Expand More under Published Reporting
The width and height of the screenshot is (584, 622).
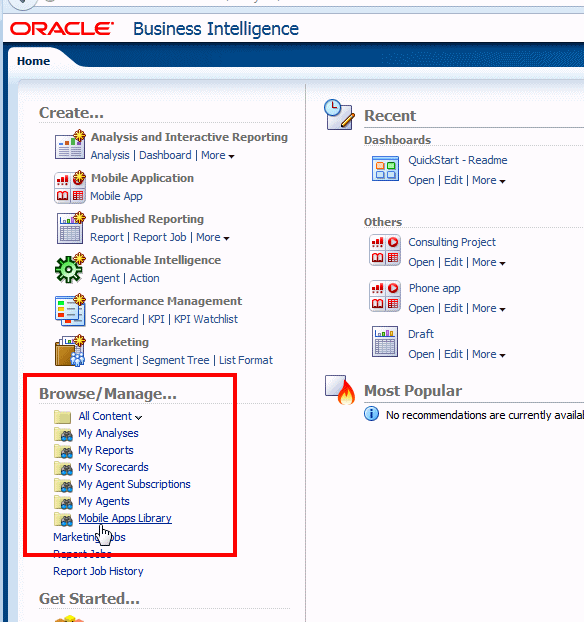213,237
